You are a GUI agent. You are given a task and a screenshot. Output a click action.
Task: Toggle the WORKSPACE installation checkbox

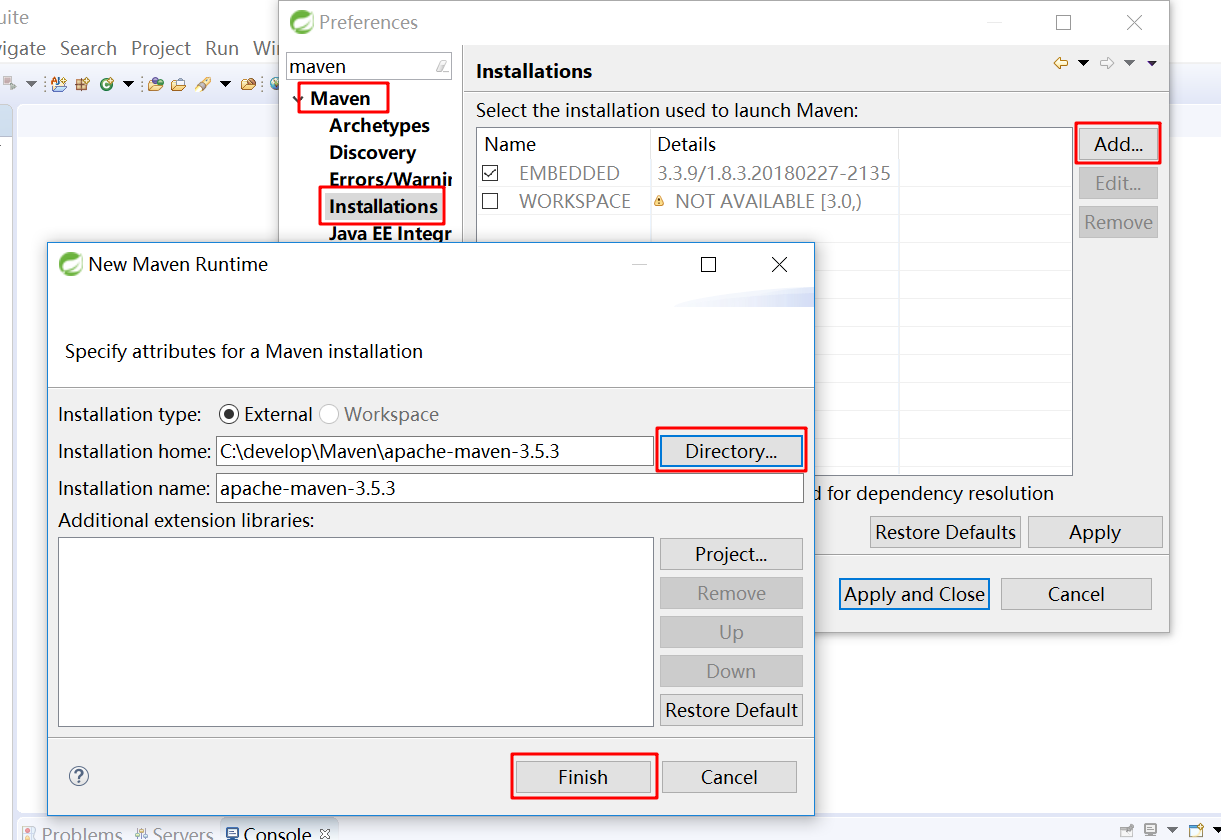pyautogui.click(x=490, y=201)
